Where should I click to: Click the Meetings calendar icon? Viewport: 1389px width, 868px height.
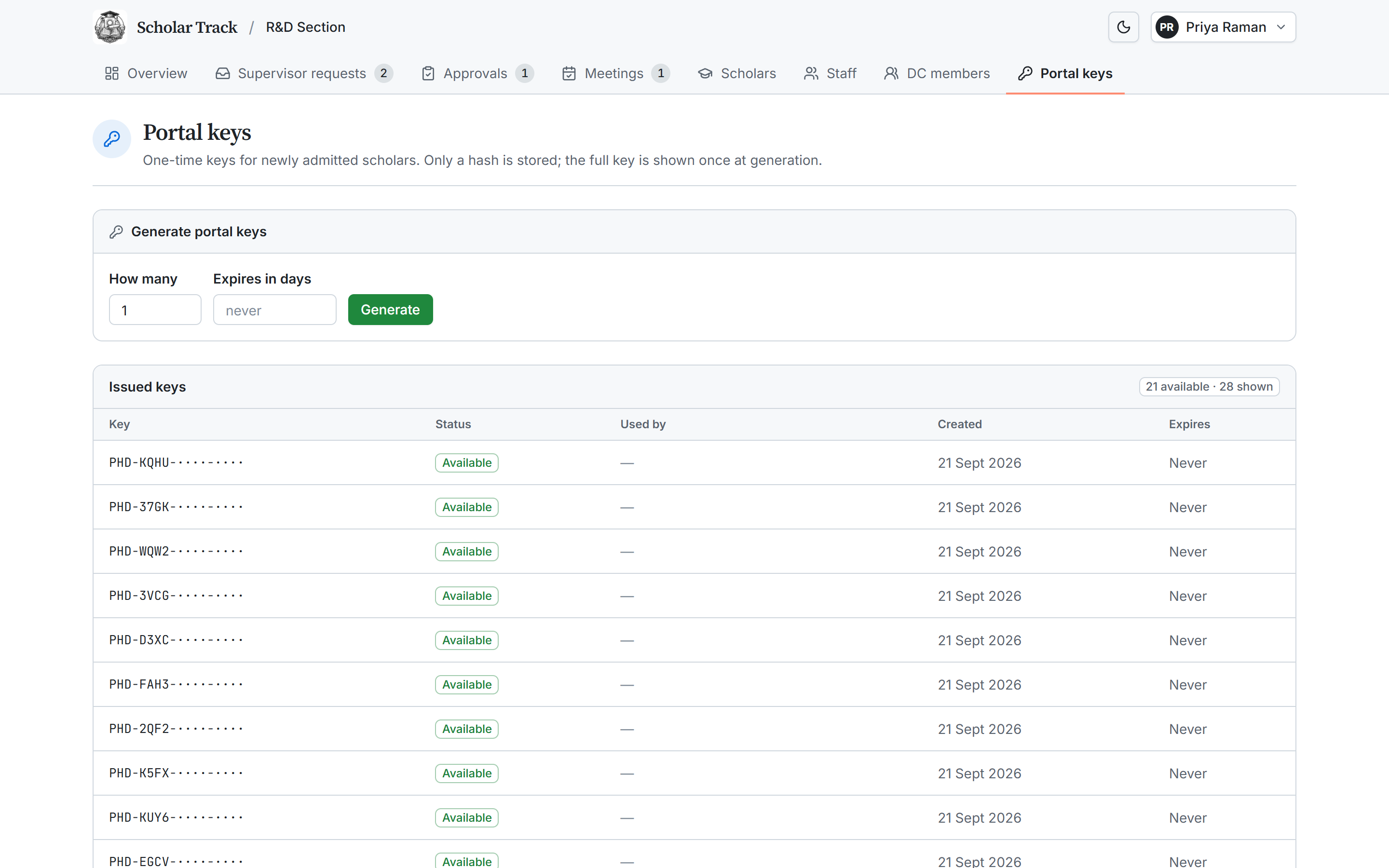[x=569, y=73]
